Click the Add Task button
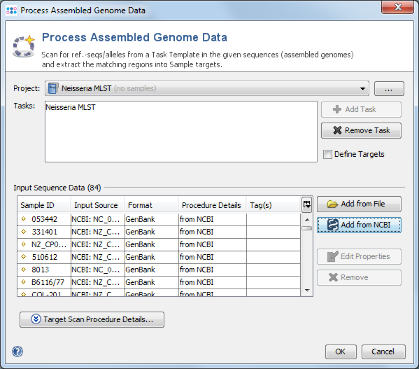The width and height of the screenshot is (419, 369). click(x=361, y=109)
